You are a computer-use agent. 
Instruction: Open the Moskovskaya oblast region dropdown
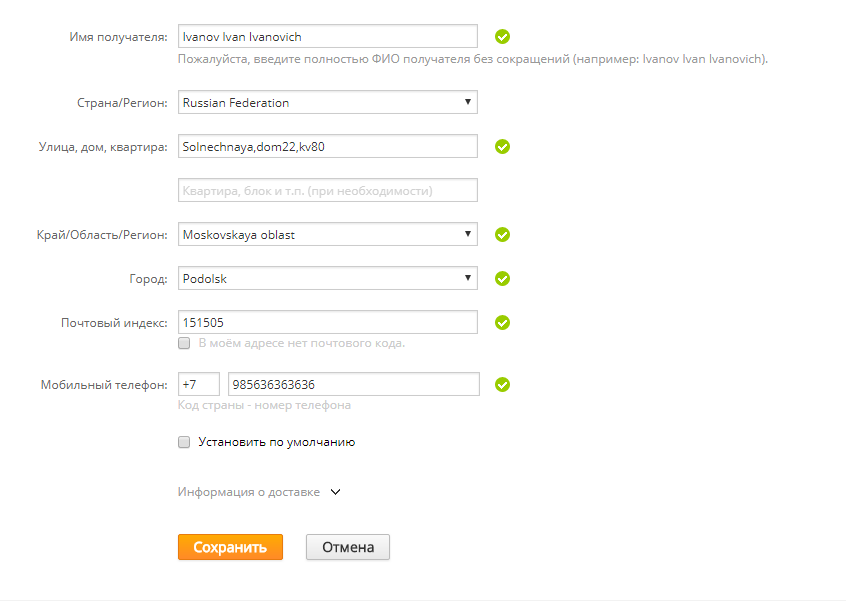(x=327, y=235)
